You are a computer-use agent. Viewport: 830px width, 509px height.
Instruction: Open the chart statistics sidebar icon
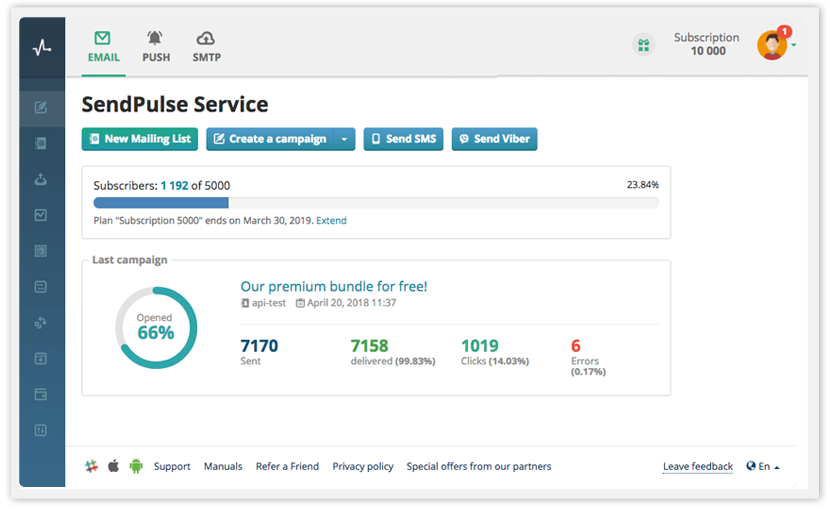(41, 215)
